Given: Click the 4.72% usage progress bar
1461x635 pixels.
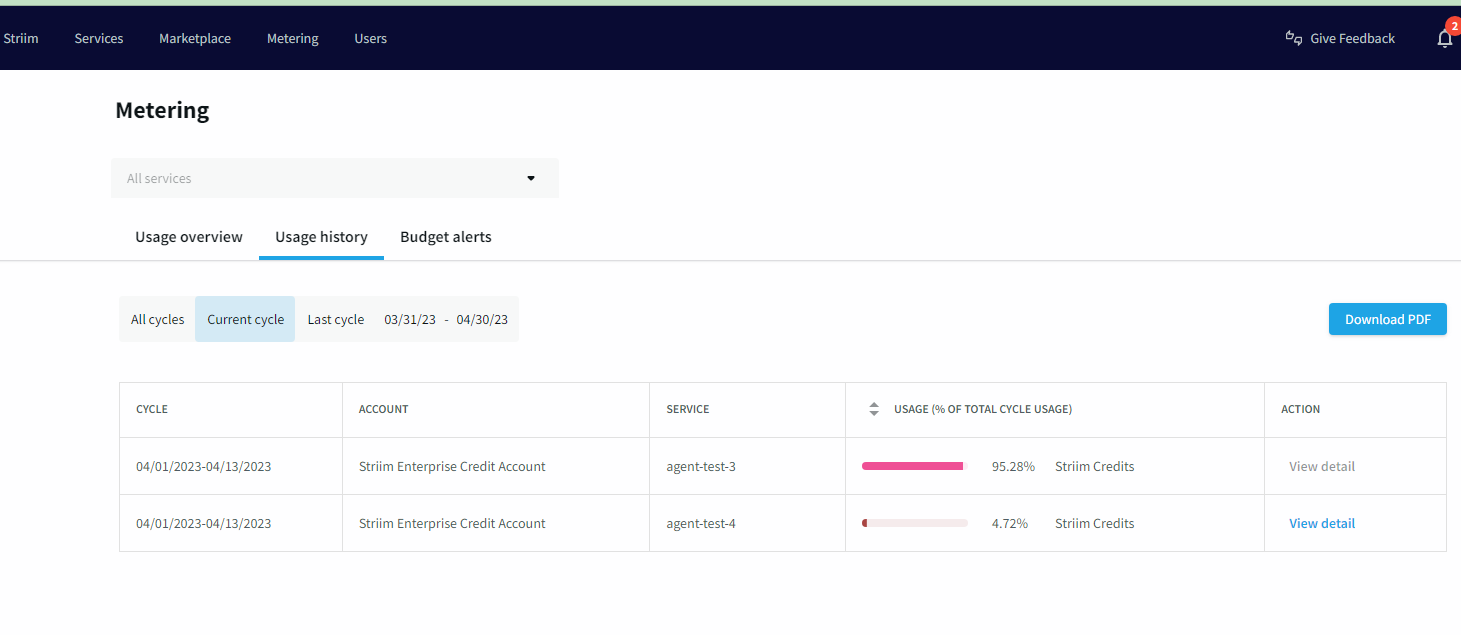Looking at the screenshot, I should [x=914, y=523].
